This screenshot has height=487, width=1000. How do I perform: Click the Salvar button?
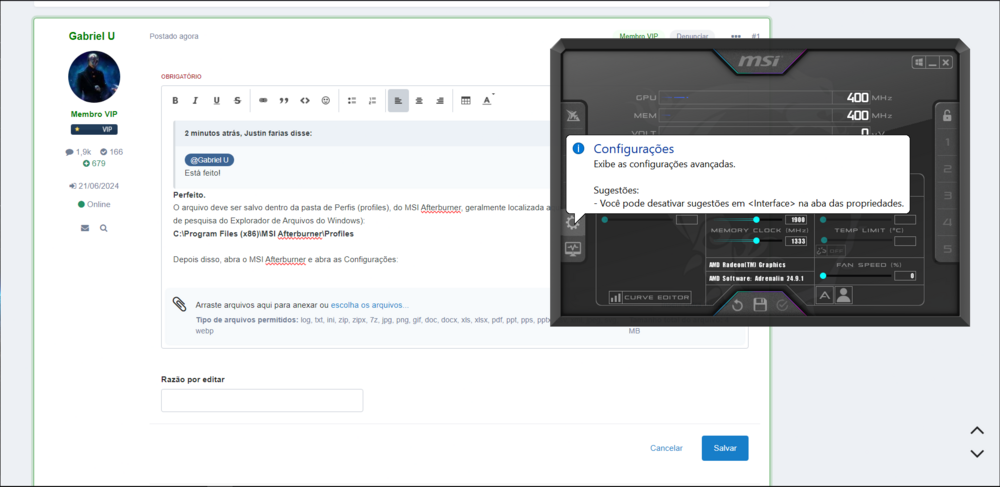[x=724, y=448]
